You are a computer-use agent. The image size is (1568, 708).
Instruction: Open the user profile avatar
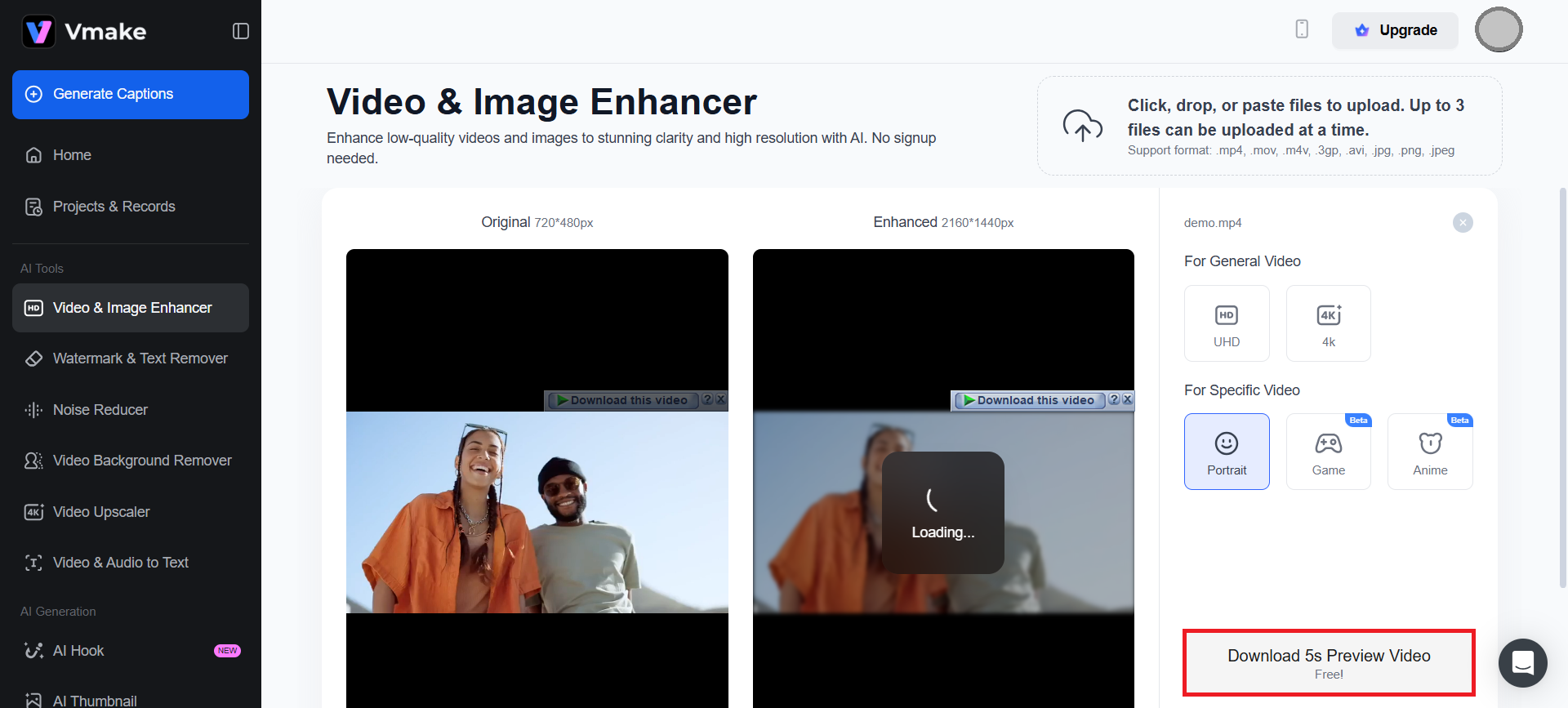pos(1498,30)
